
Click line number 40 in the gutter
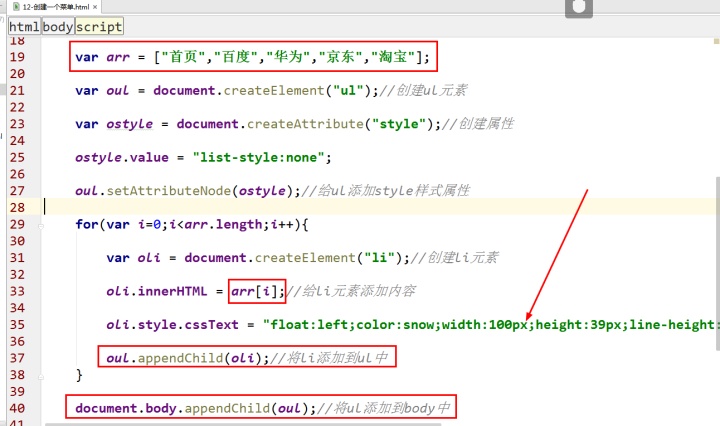tap(17, 408)
